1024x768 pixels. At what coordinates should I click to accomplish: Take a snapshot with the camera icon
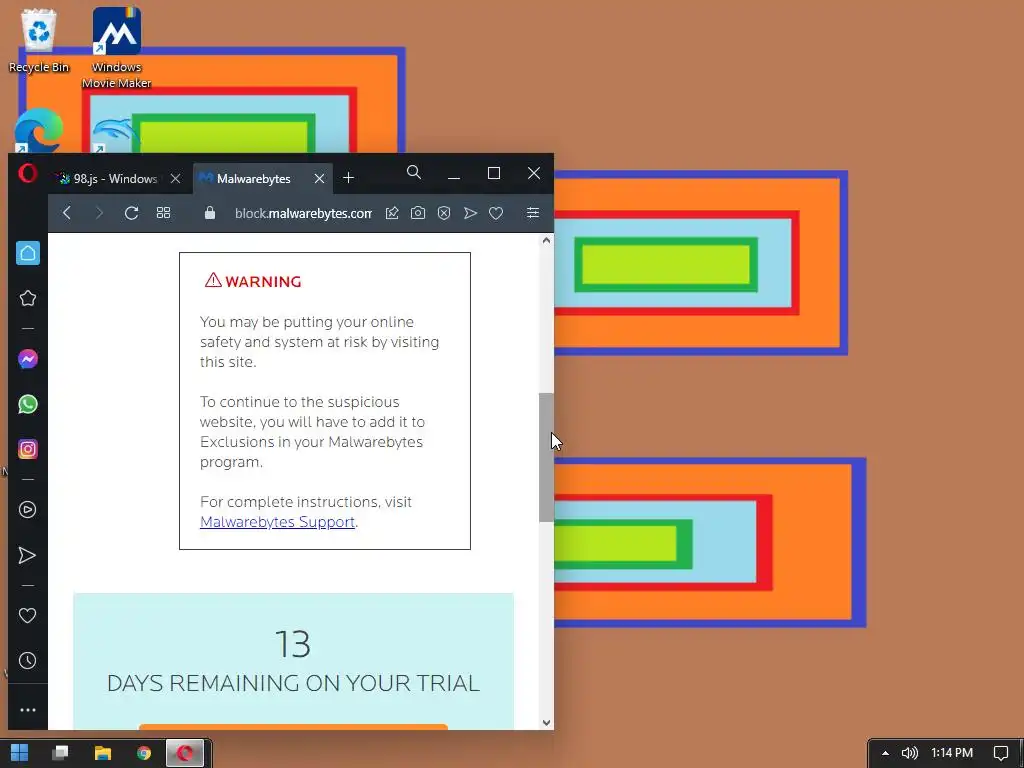tap(418, 213)
